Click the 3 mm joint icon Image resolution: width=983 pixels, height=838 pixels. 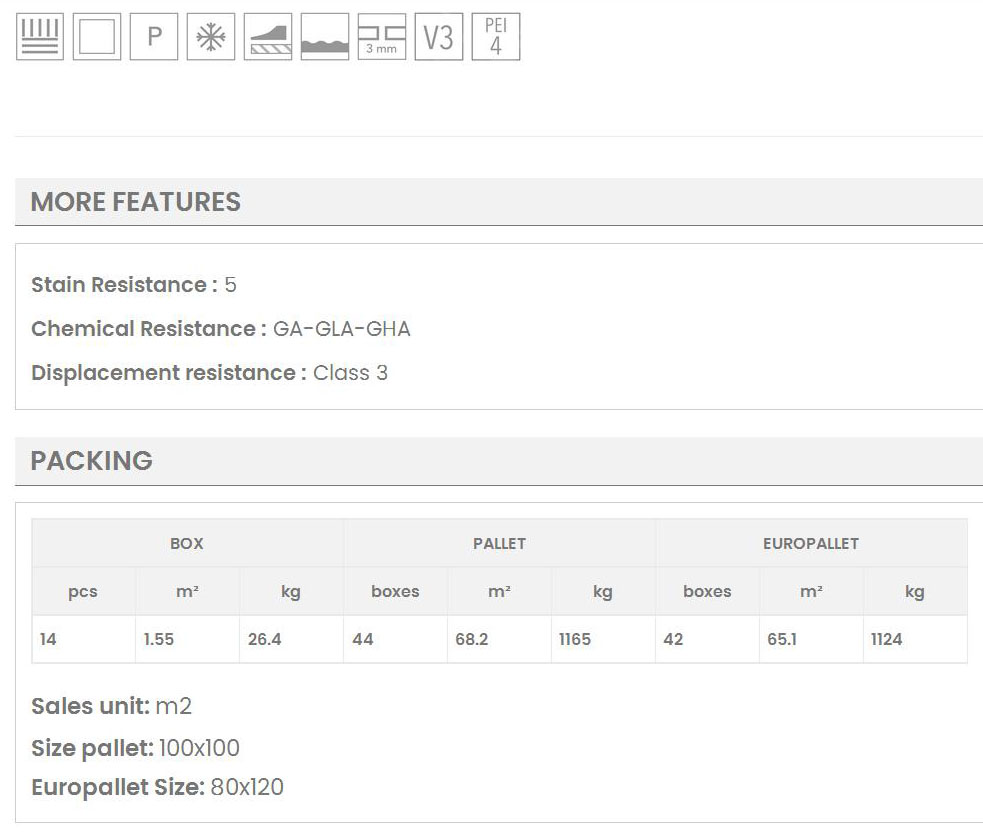[x=382, y=37]
